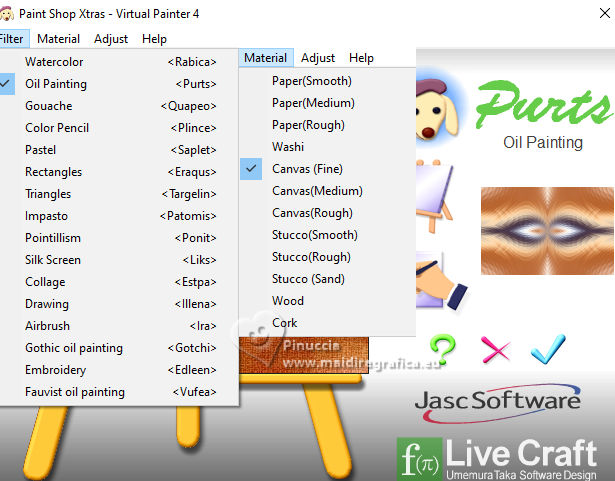The width and height of the screenshot is (615, 481).
Task: Open the Adjust menu in the top menu bar
Action: coord(111,39)
